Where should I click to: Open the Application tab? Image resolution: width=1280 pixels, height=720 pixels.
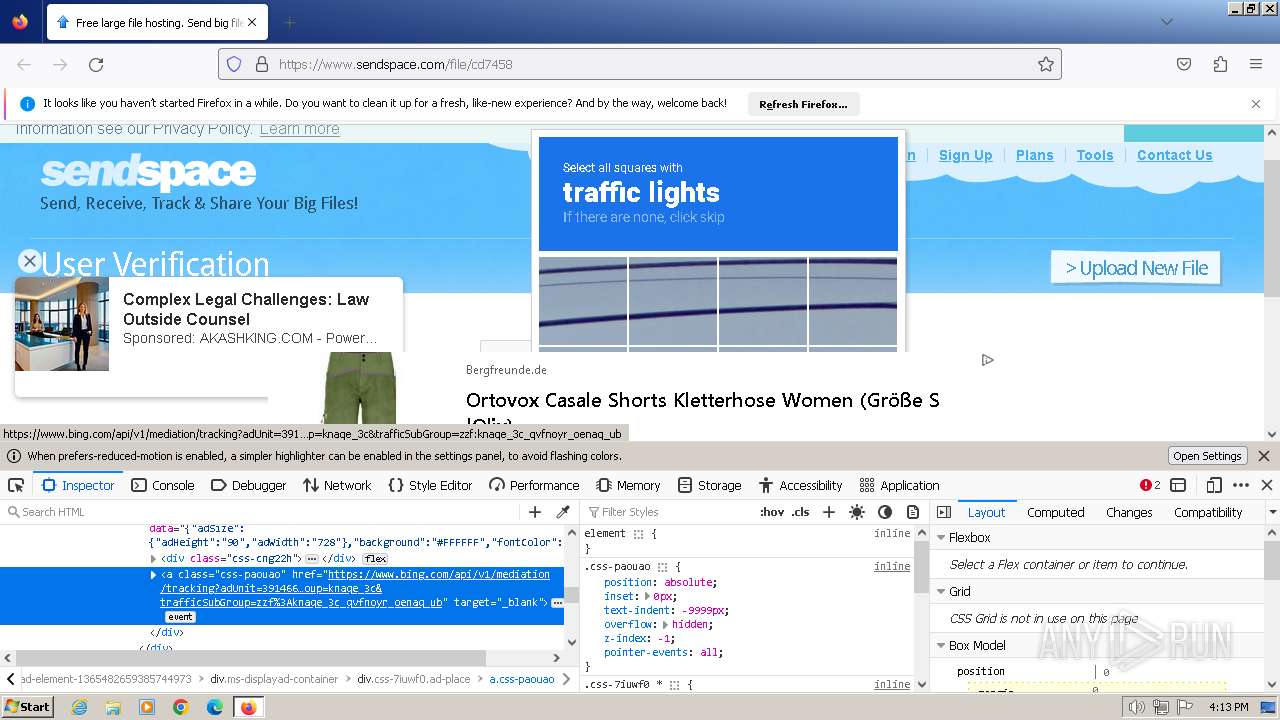click(899, 485)
